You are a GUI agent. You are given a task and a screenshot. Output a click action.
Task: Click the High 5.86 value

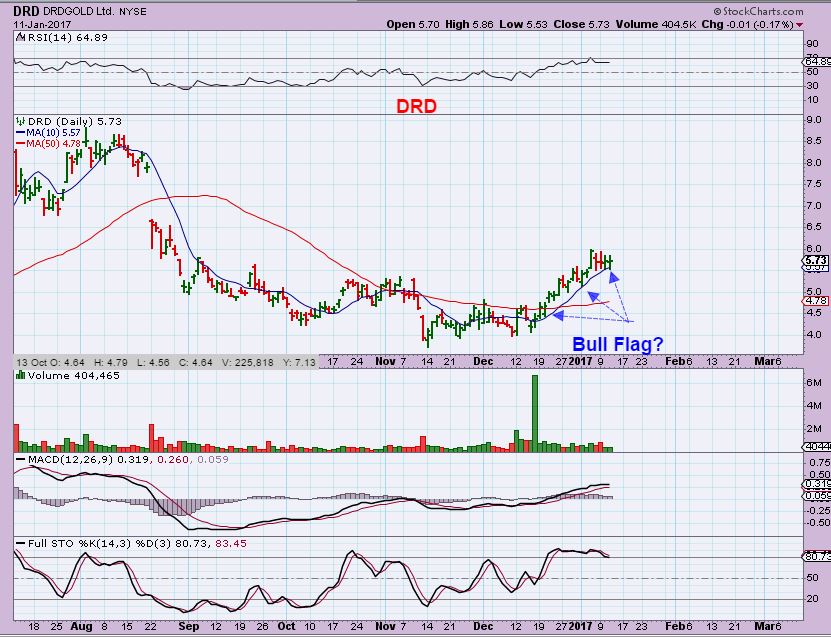tap(469, 24)
